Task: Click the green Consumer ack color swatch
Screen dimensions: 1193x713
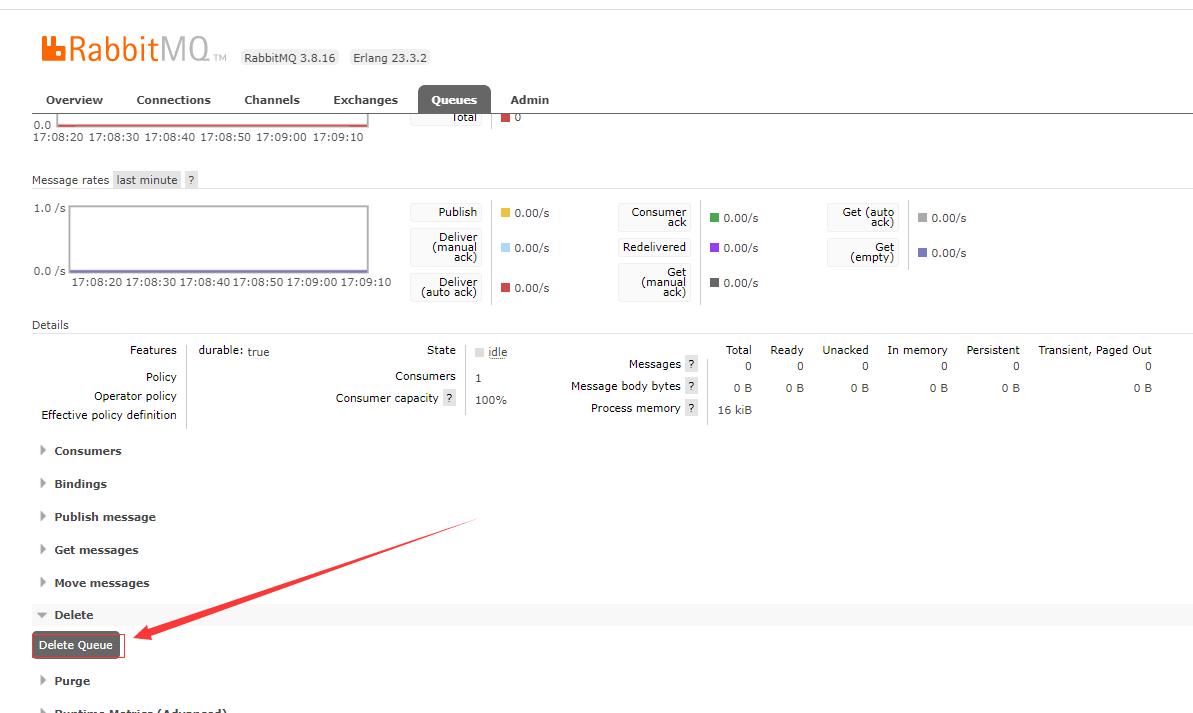Action: [x=714, y=218]
